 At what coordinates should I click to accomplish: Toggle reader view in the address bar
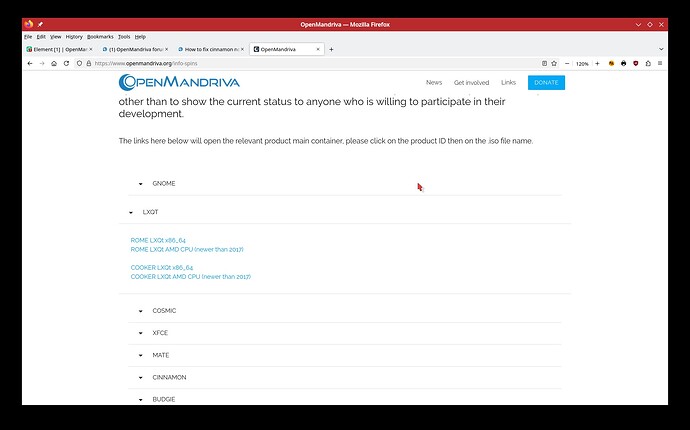(x=544, y=63)
